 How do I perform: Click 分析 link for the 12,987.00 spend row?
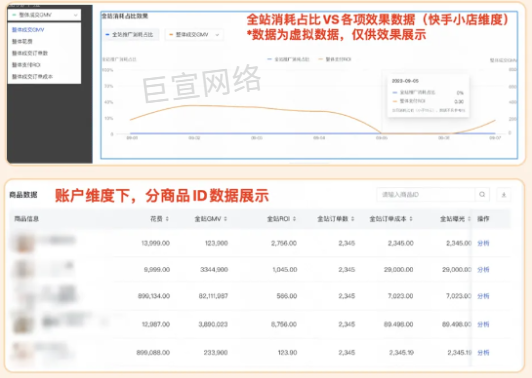coord(483,324)
